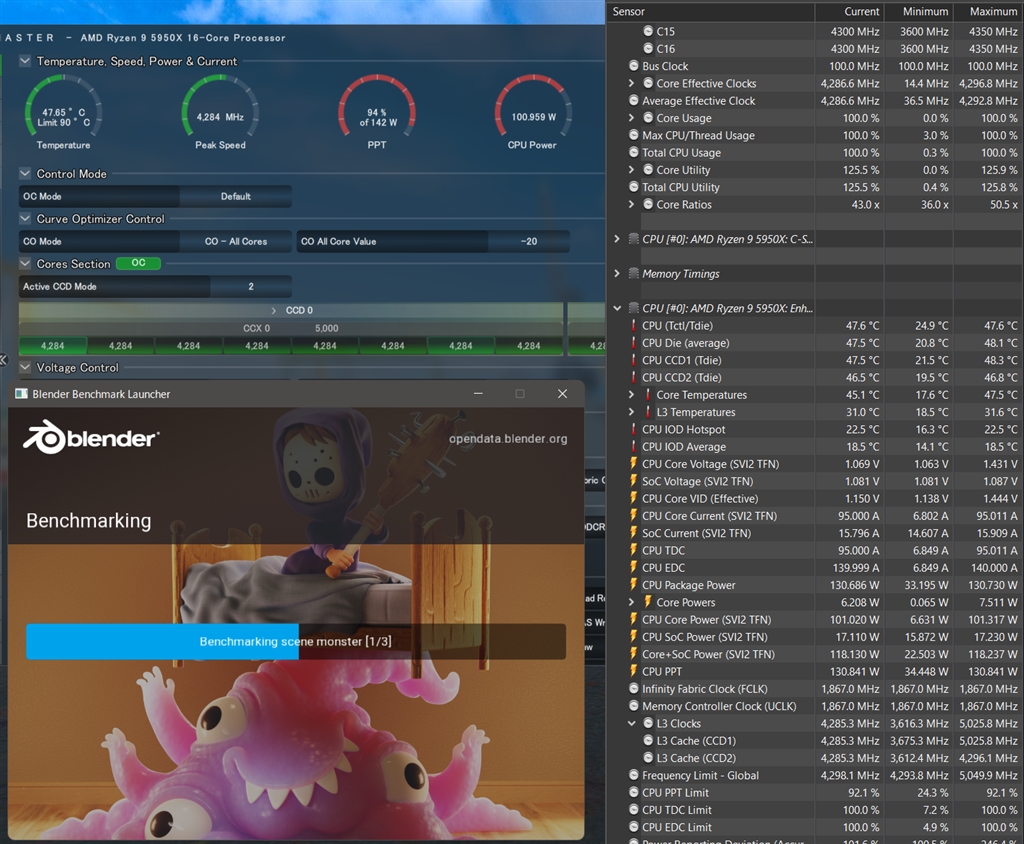Click the Total CPU Usage icon
Screen dimensions: 1024x844
pyautogui.click(x=633, y=152)
